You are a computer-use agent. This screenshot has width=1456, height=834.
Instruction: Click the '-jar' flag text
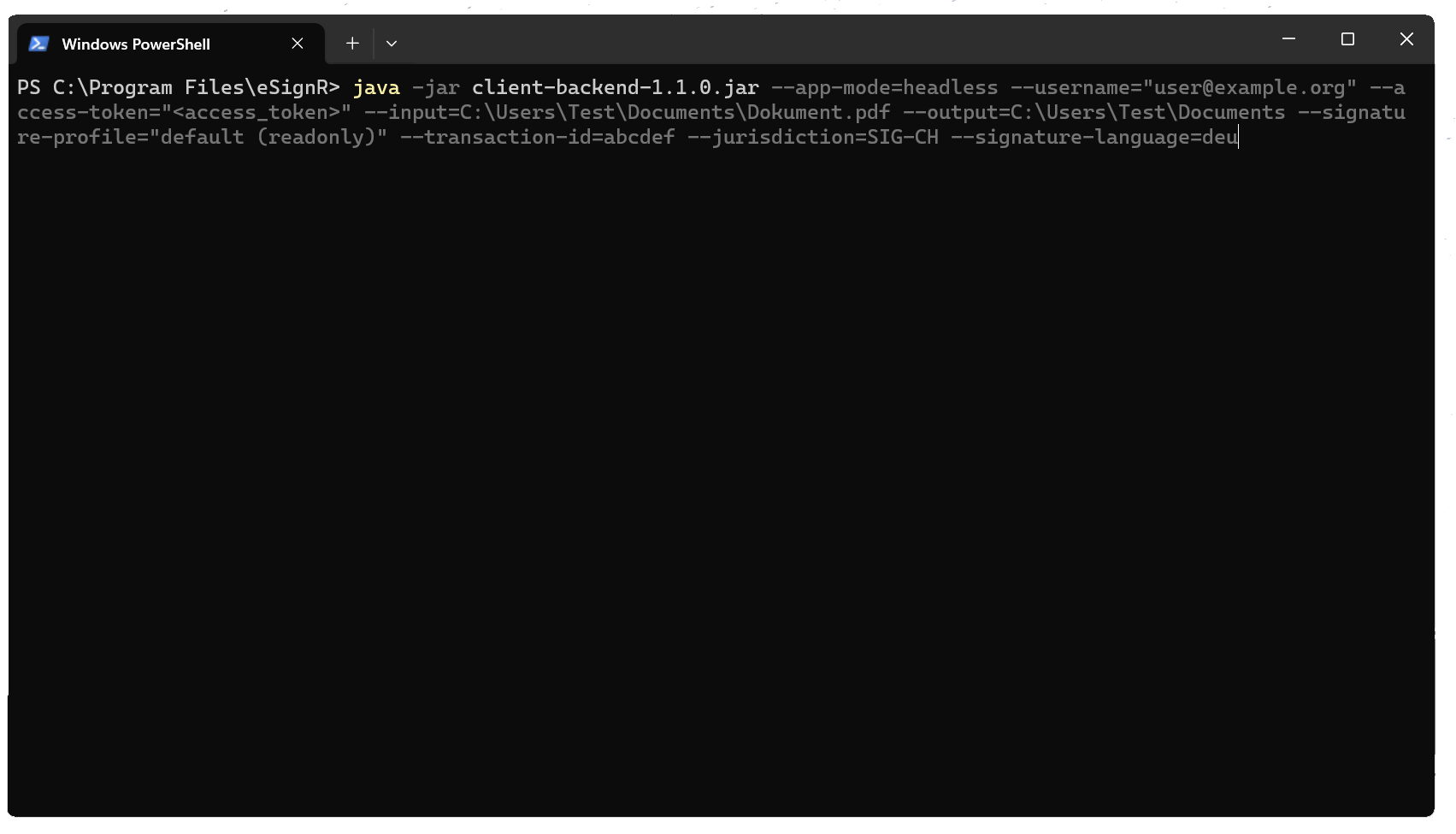436,87
